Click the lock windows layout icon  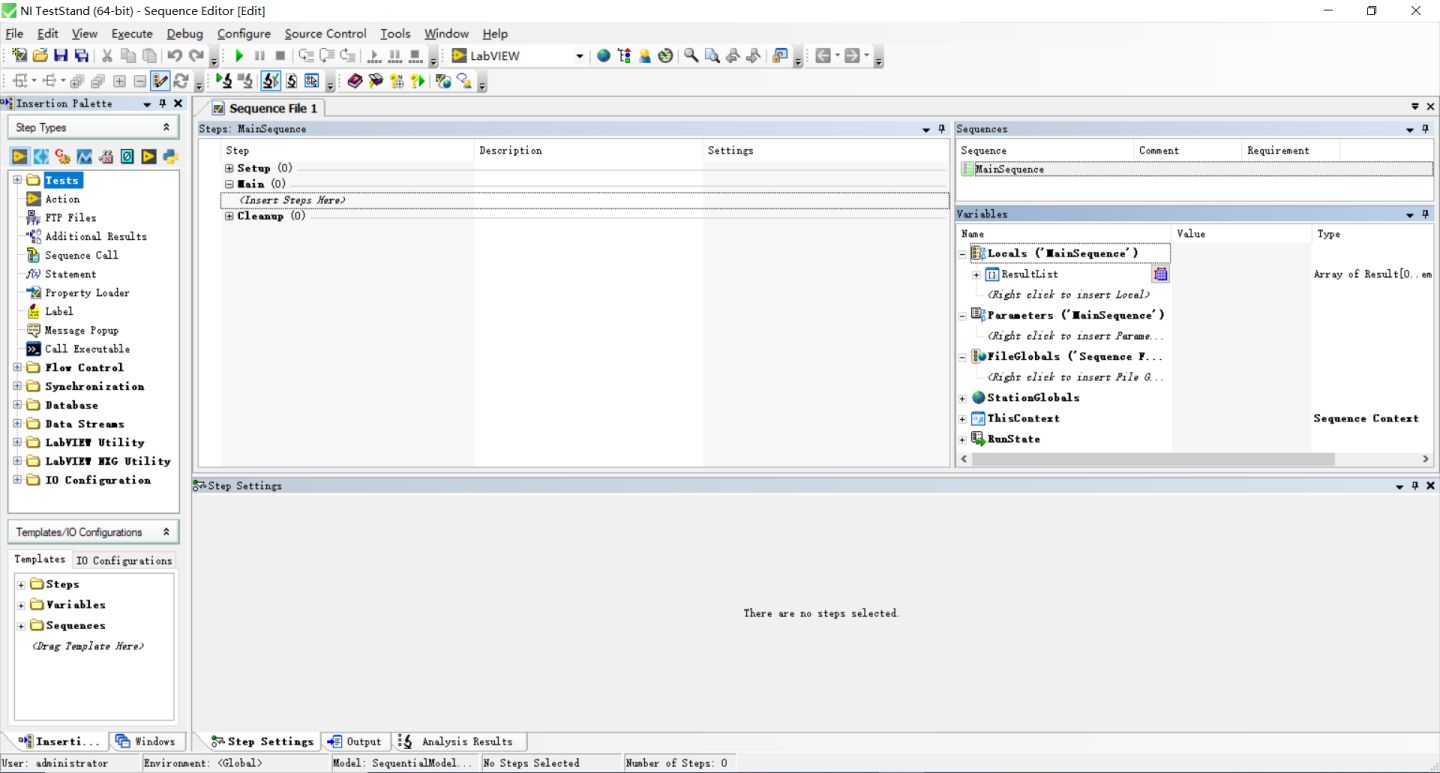click(x=780, y=56)
